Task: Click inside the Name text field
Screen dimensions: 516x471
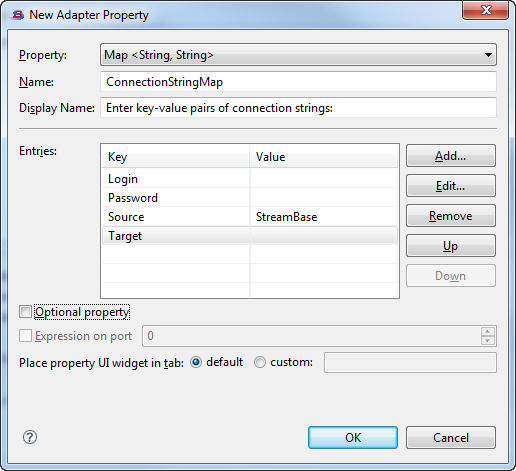Action: 298,82
